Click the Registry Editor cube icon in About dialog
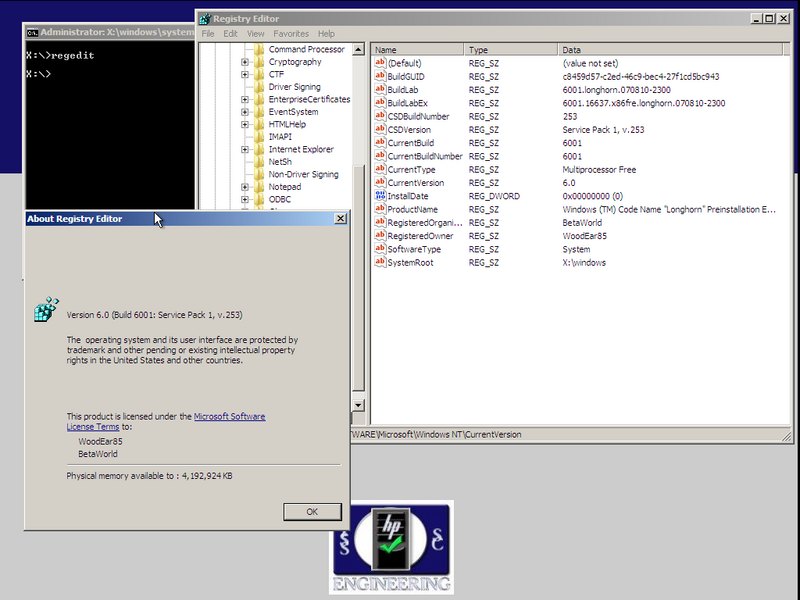800x600 pixels. click(45, 310)
